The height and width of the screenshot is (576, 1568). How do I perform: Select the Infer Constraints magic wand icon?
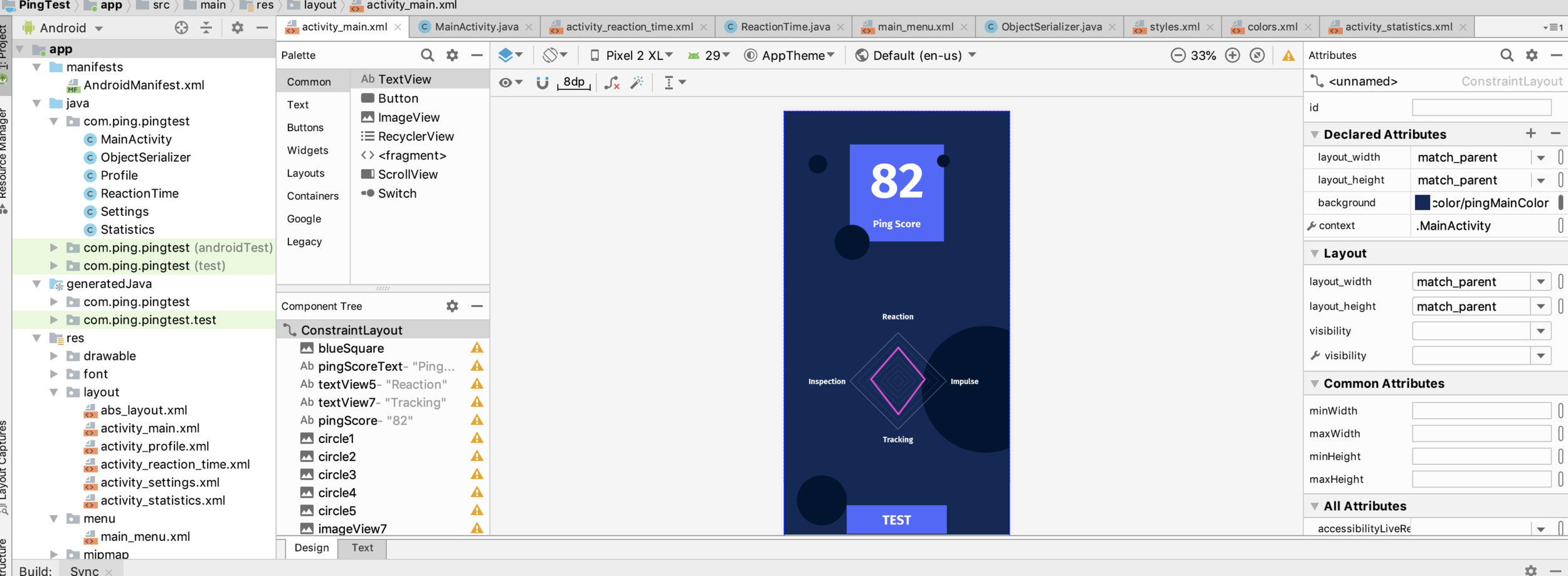(637, 82)
